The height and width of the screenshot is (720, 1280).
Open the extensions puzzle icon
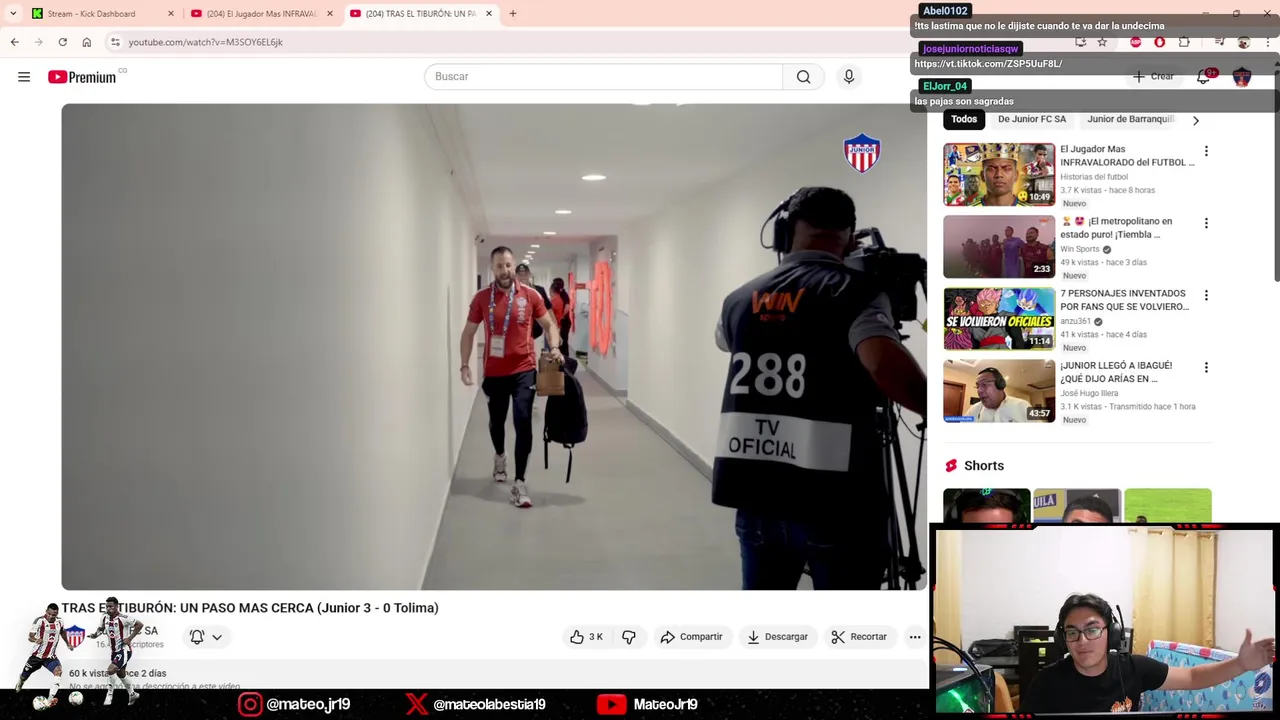click(1185, 42)
